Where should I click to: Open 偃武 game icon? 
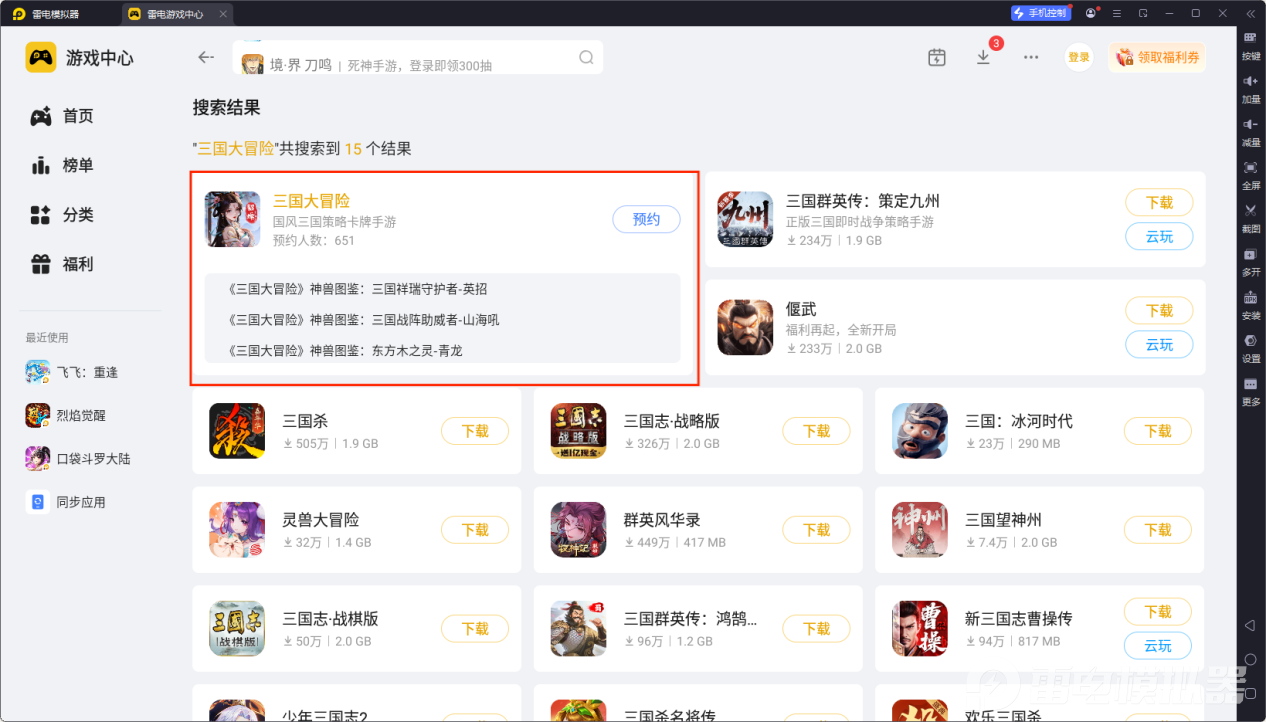[x=745, y=328]
